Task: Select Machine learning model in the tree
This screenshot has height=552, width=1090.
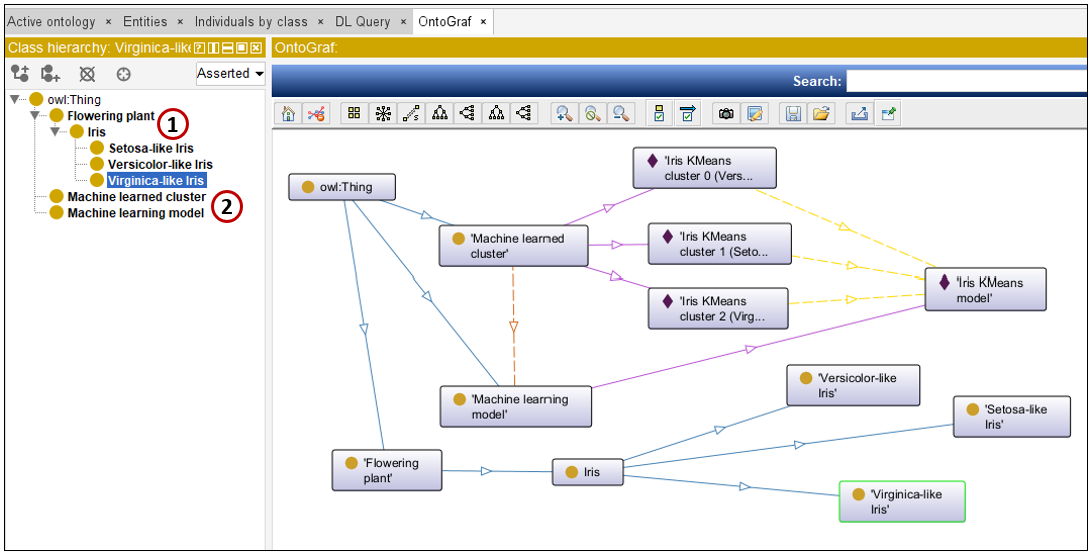Action: [136, 213]
